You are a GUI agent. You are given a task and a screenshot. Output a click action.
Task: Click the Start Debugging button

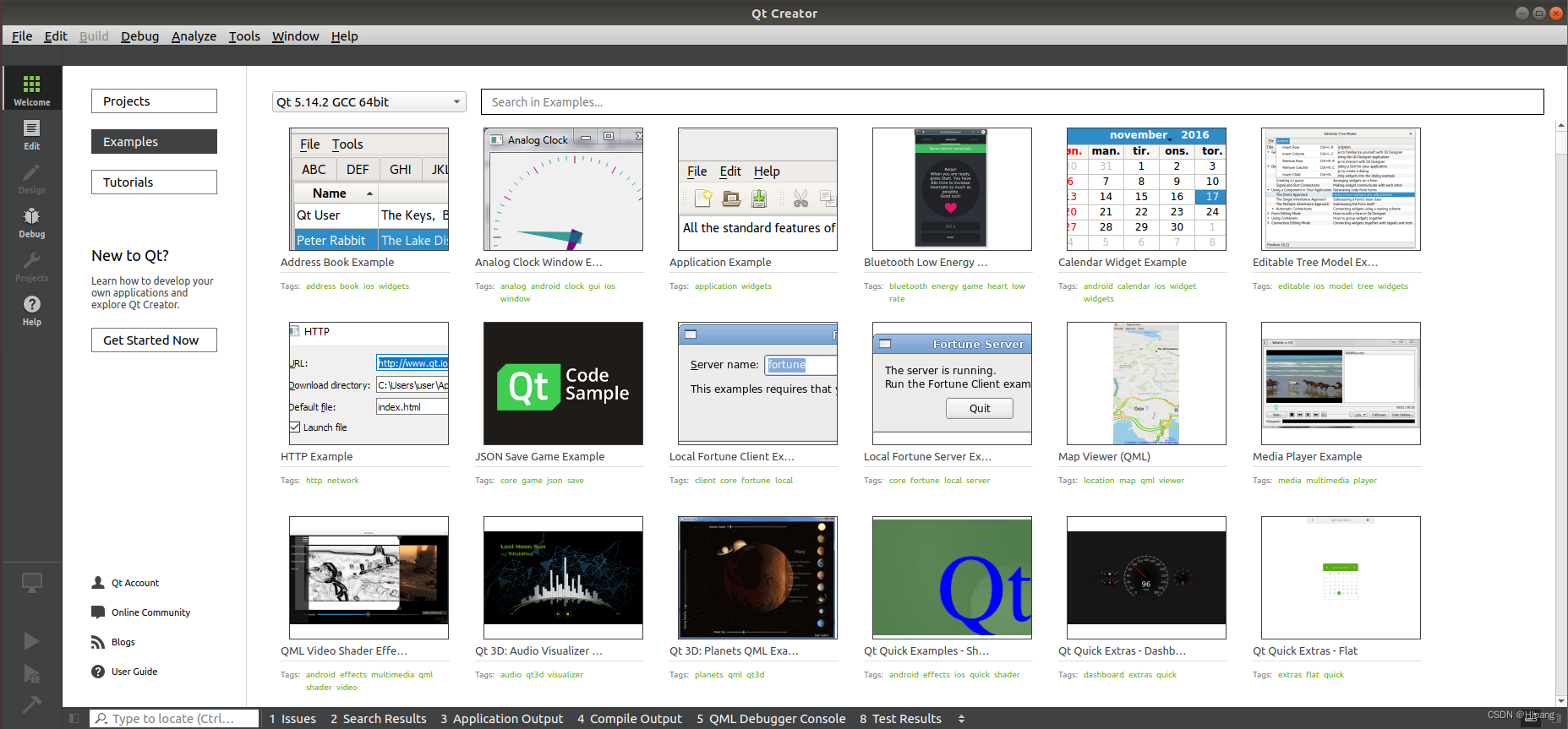click(31, 673)
